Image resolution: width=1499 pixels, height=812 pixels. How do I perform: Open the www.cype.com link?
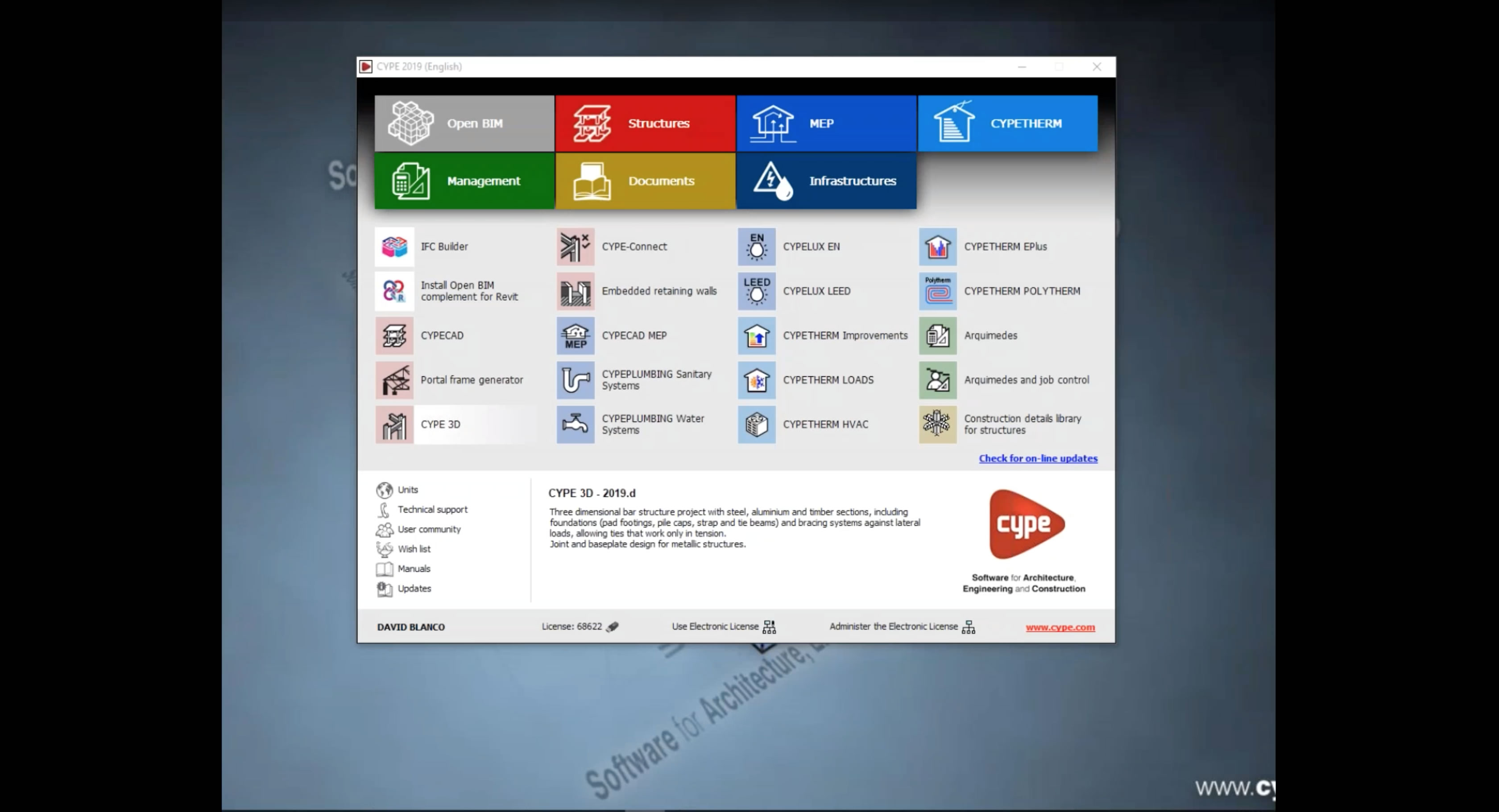[1060, 627]
